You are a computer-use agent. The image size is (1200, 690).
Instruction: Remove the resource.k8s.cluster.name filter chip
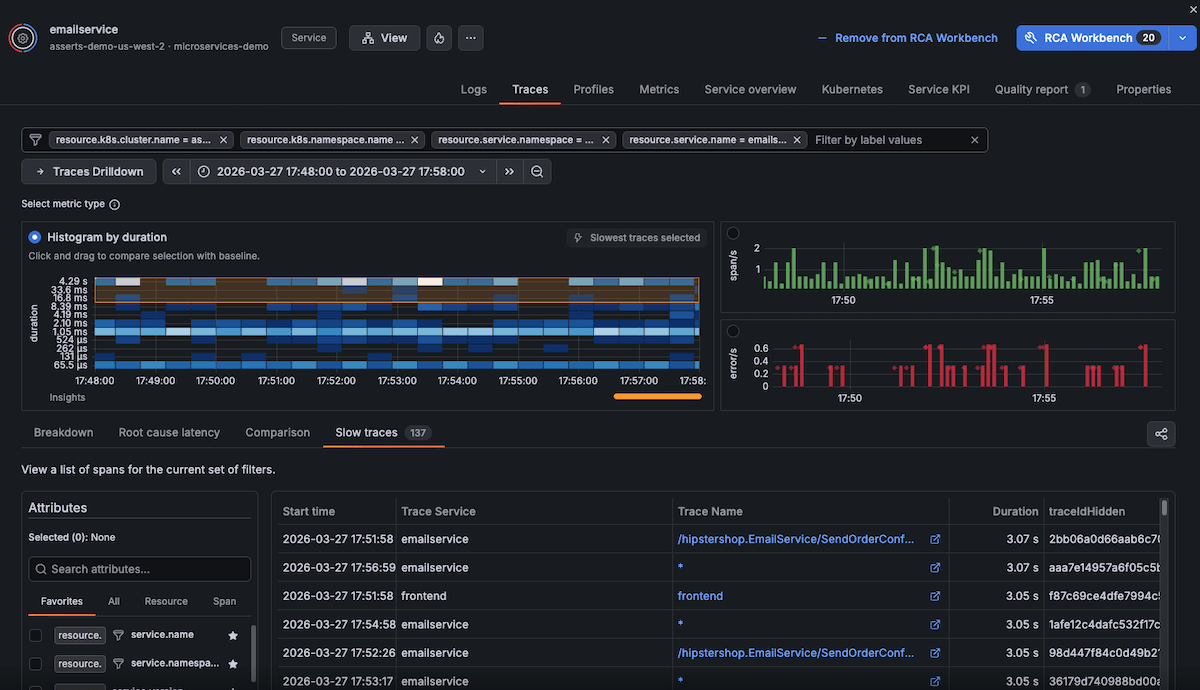pyautogui.click(x=223, y=140)
